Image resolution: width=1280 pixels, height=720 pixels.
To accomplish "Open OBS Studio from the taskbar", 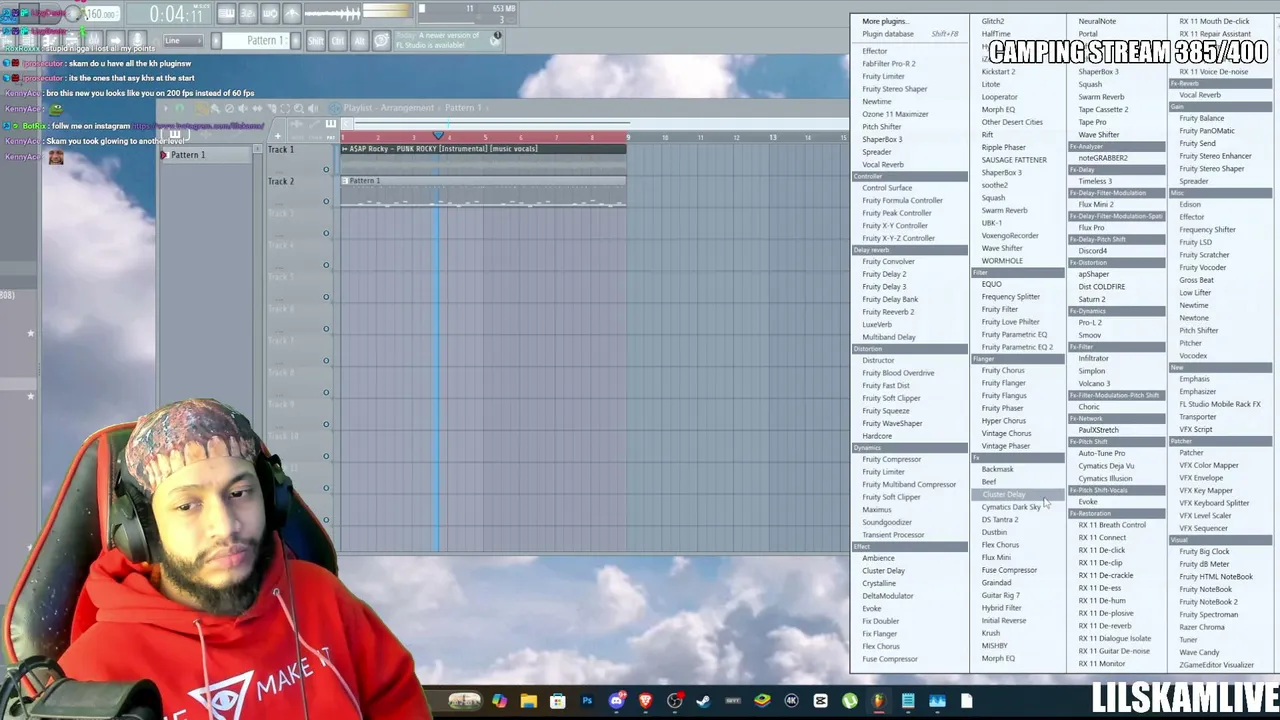I will click(675, 701).
